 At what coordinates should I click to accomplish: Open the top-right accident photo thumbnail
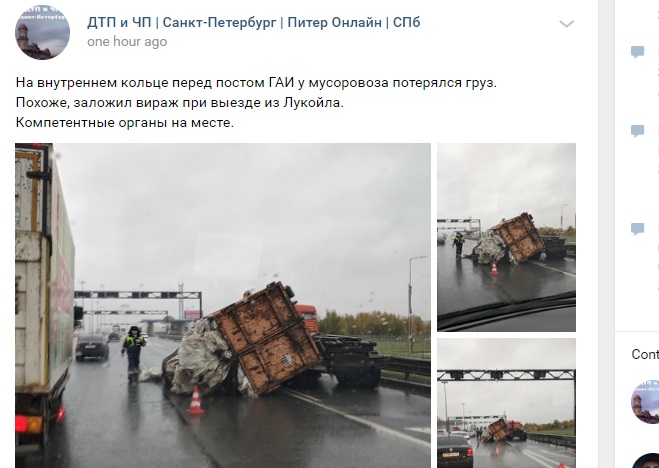click(506, 237)
